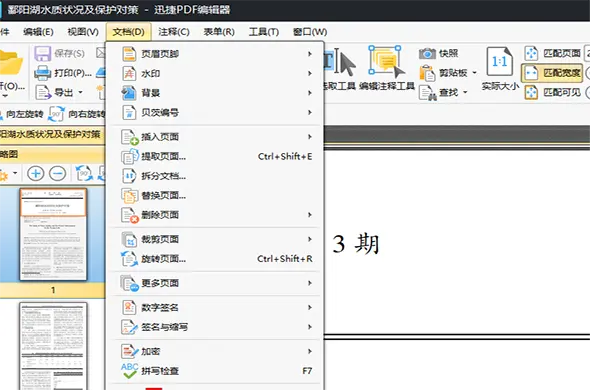590x390 pixels.
Task: Open the 编辑(E) menu
Action: pyautogui.click(x=38, y=32)
